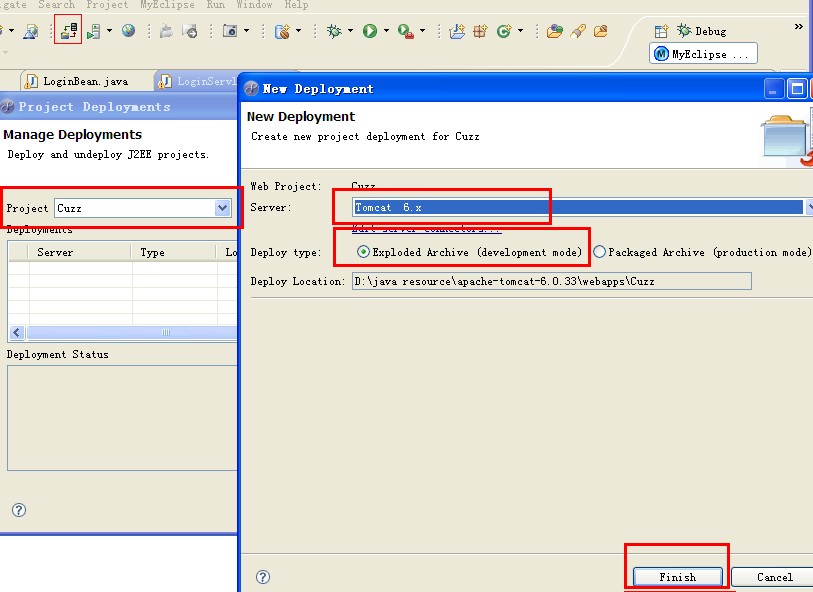Click help icon in Project Deployments dialog

[19, 510]
